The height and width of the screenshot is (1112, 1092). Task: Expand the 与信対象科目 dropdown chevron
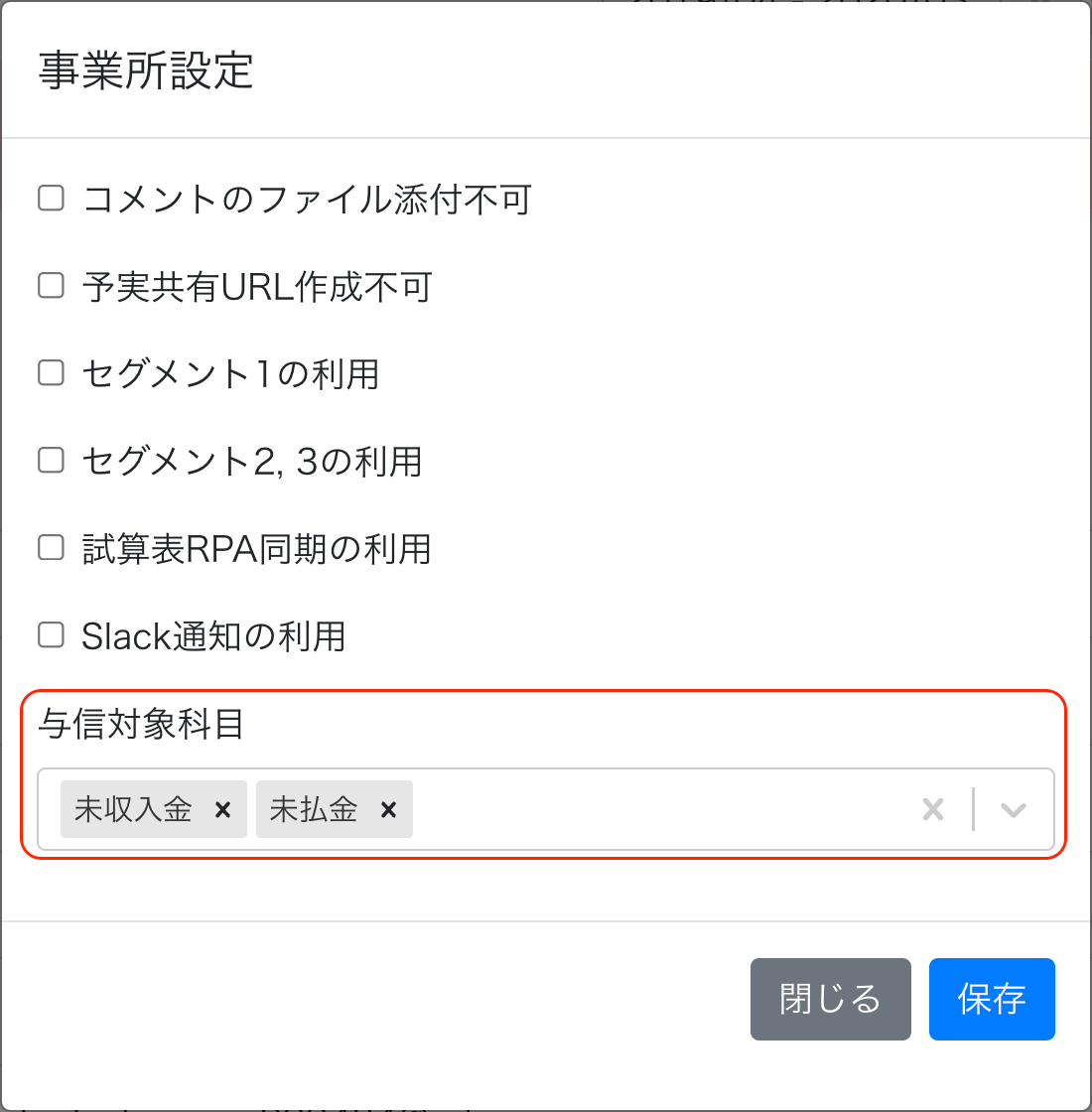[1013, 809]
